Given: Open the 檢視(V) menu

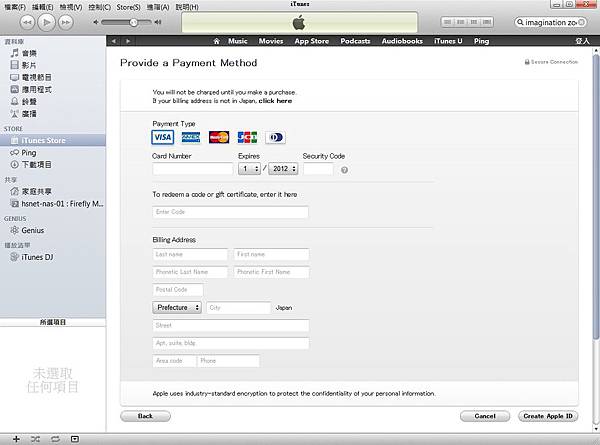Looking at the screenshot, I should click(x=70, y=7).
